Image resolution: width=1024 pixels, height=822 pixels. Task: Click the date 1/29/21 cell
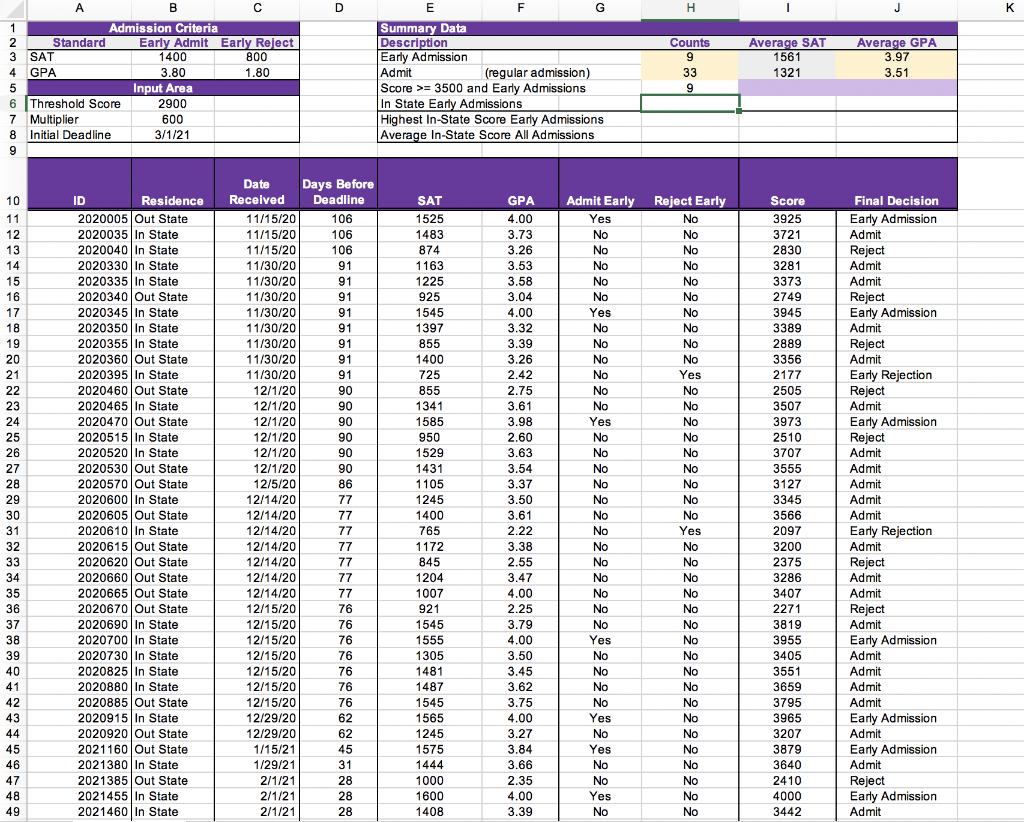[257, 765]
